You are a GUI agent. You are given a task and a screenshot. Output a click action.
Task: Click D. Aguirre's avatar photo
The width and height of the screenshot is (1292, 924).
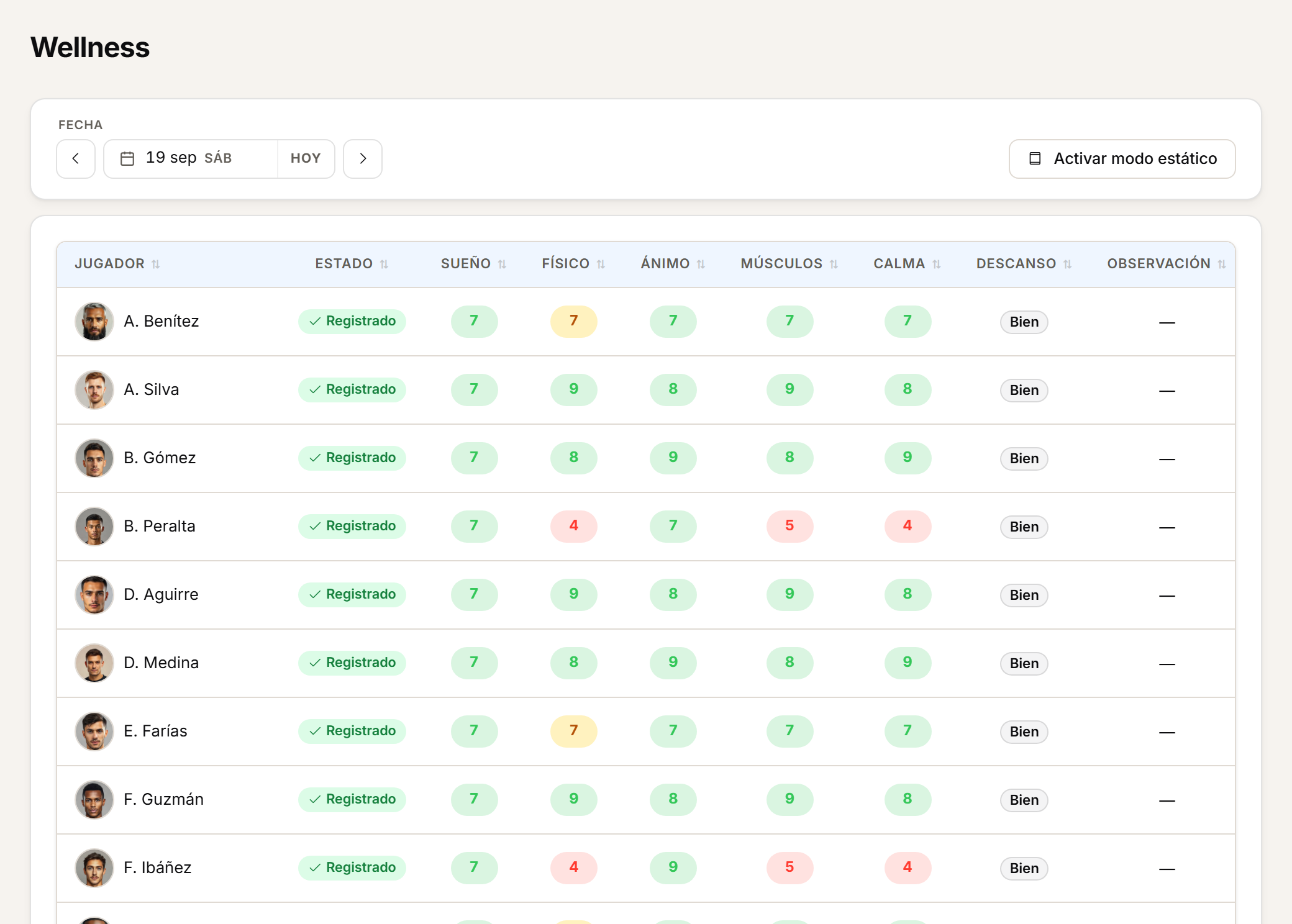pyautogui.click(x=94, y=595)
